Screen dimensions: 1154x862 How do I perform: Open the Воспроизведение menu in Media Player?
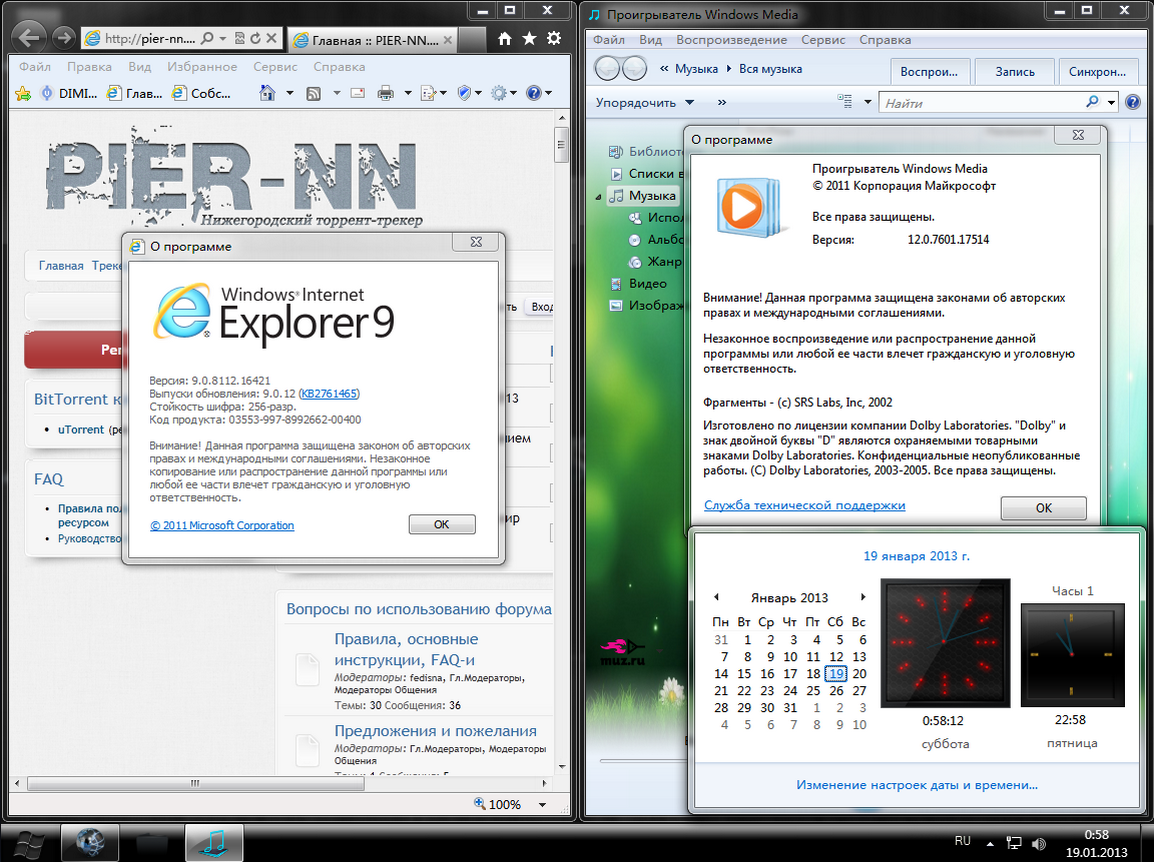tap(732, 40)
